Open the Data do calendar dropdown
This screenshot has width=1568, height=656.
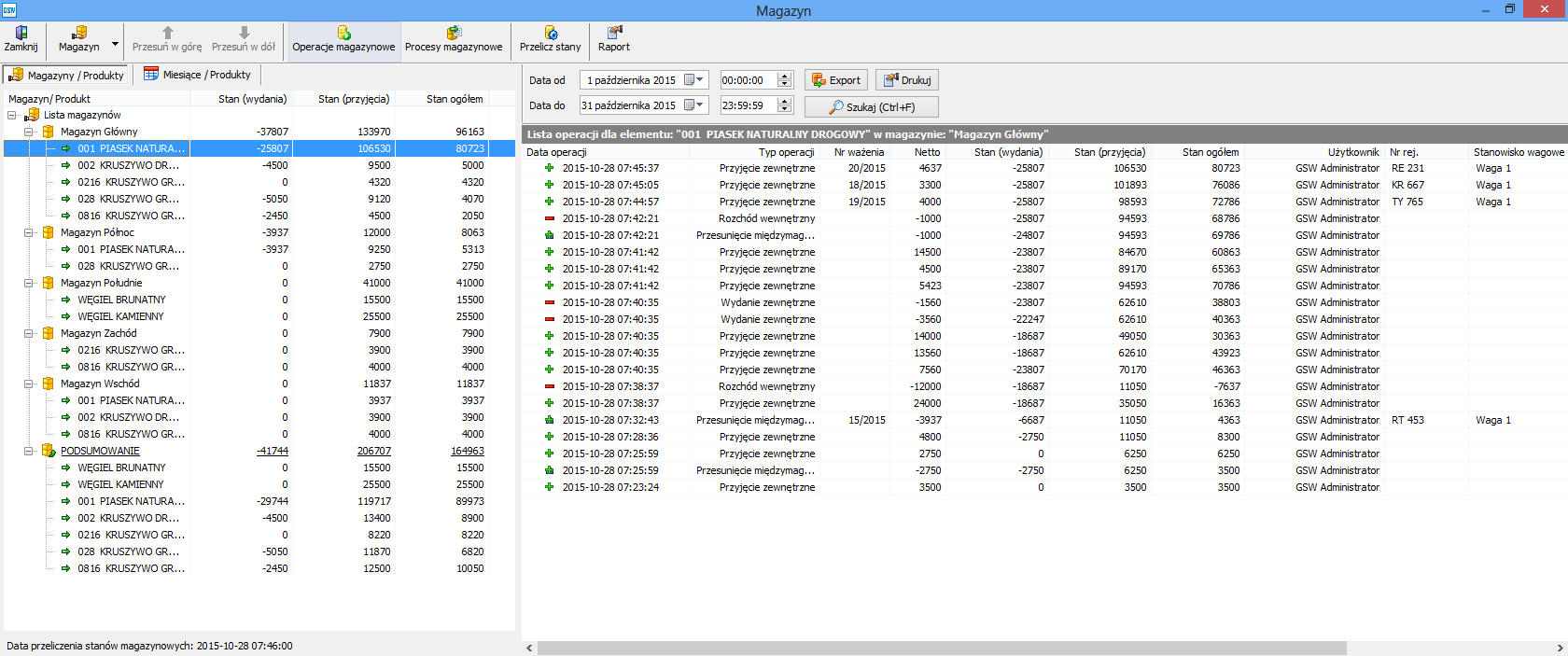[694, 105]
